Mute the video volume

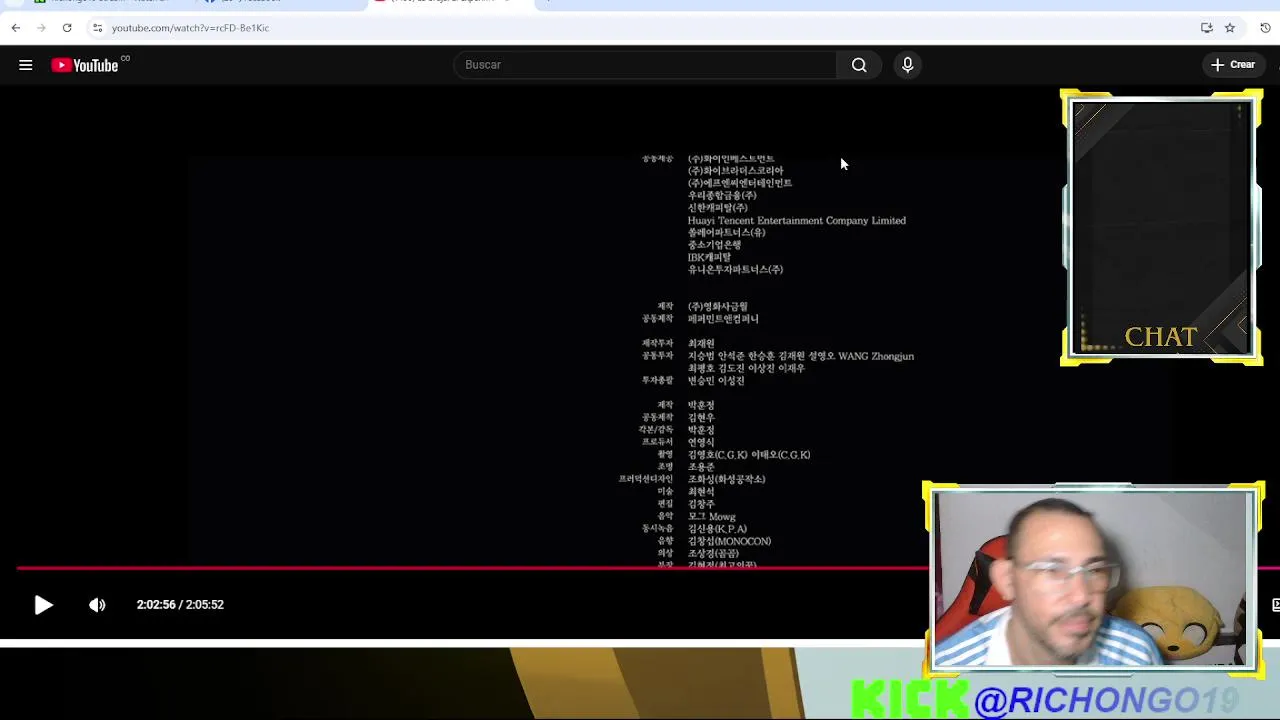pos(97,605)
